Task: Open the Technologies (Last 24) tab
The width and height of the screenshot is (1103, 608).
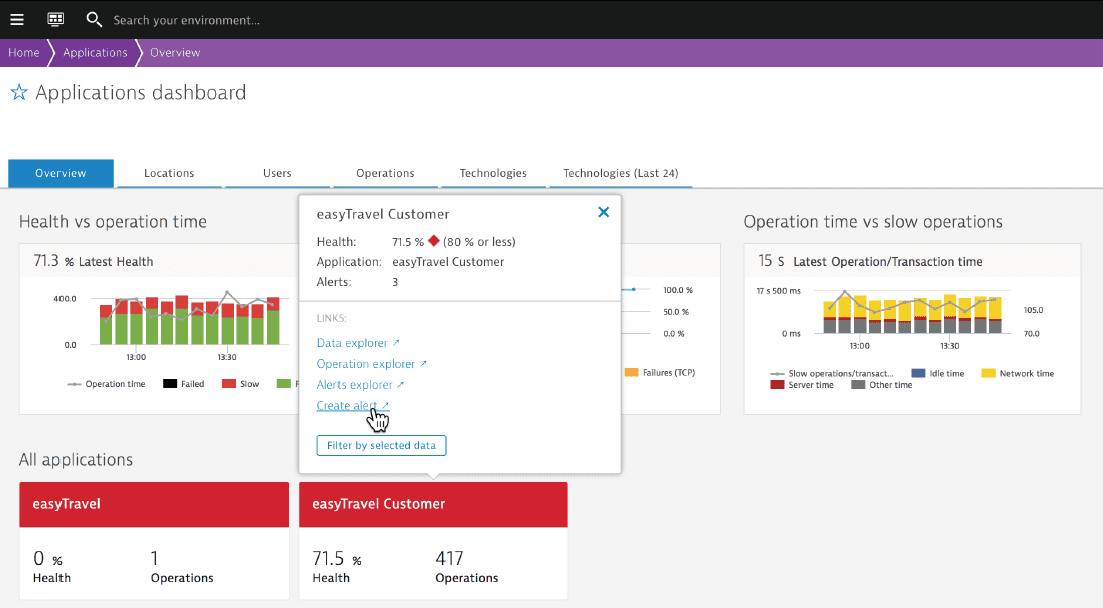Action: pos(620,173)
